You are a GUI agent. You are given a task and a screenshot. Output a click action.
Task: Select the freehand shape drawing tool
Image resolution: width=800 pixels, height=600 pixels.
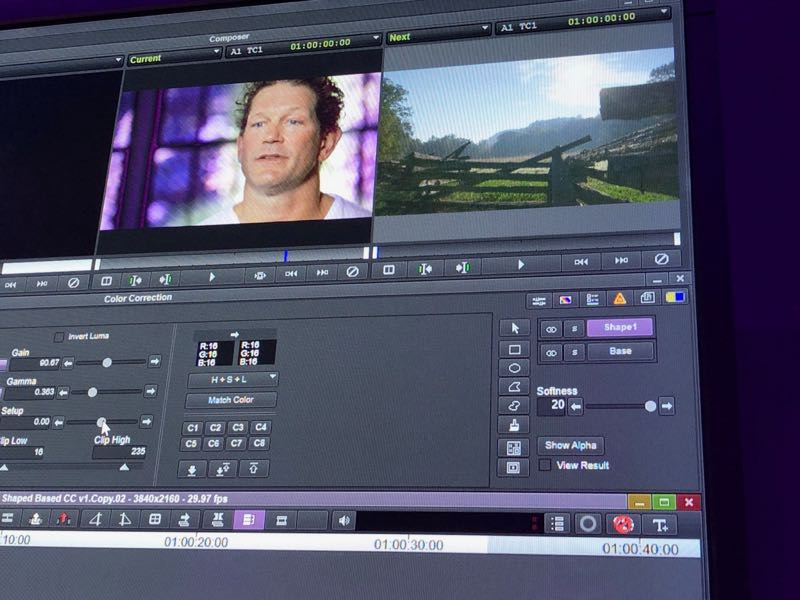point(514,405)
